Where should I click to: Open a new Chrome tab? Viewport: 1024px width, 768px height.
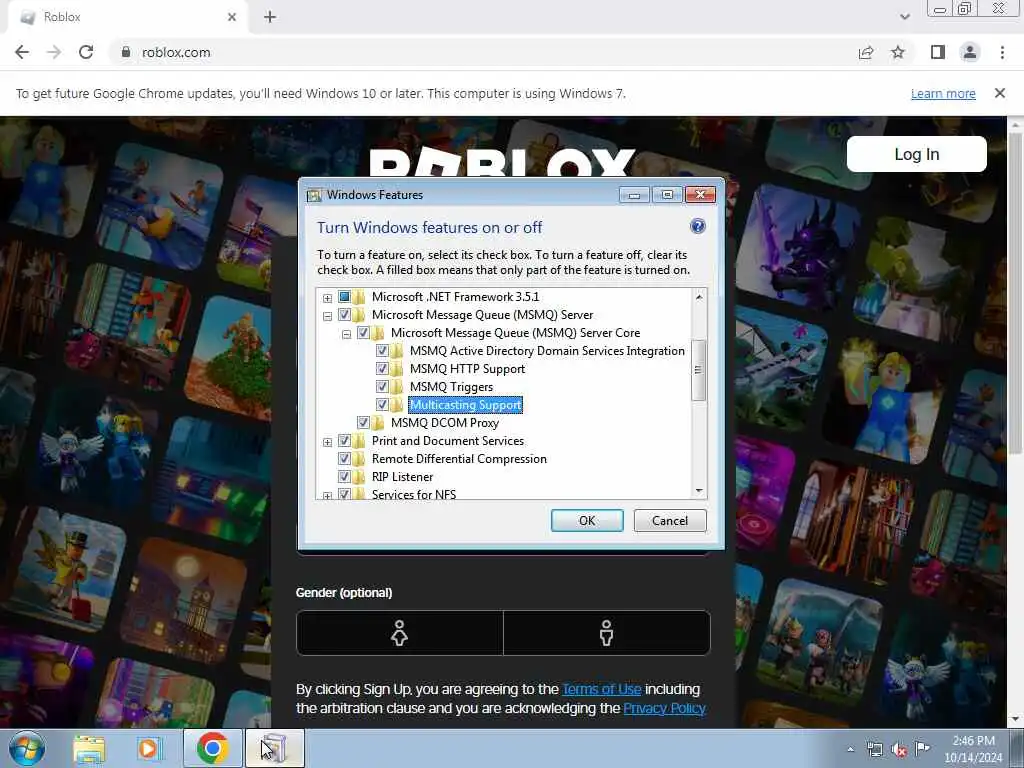(270, 17)
